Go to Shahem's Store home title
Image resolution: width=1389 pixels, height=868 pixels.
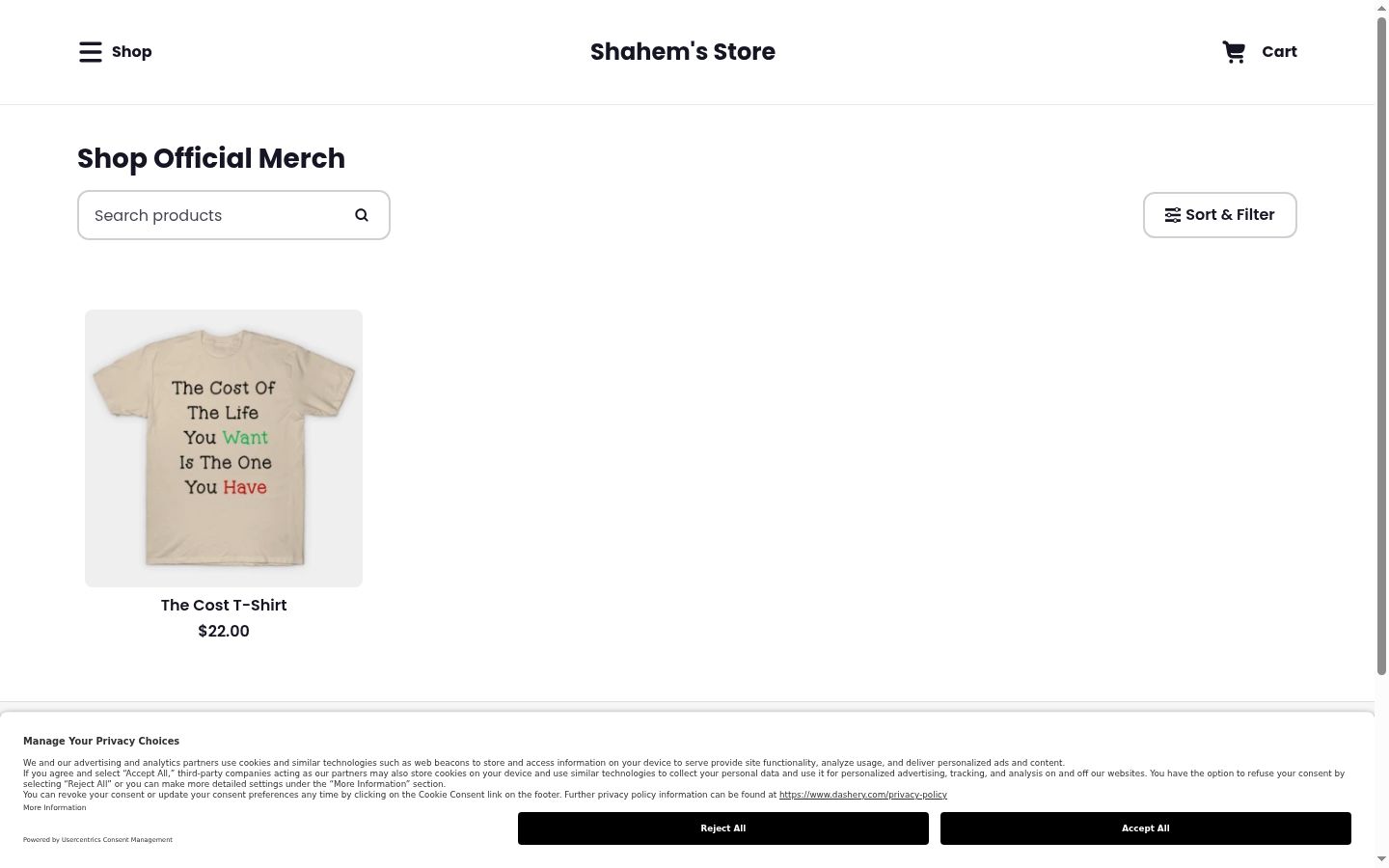[x=683, y=52]
